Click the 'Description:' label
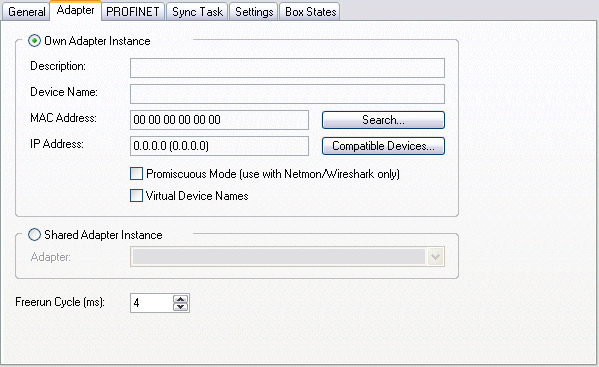 coord(58,66)
